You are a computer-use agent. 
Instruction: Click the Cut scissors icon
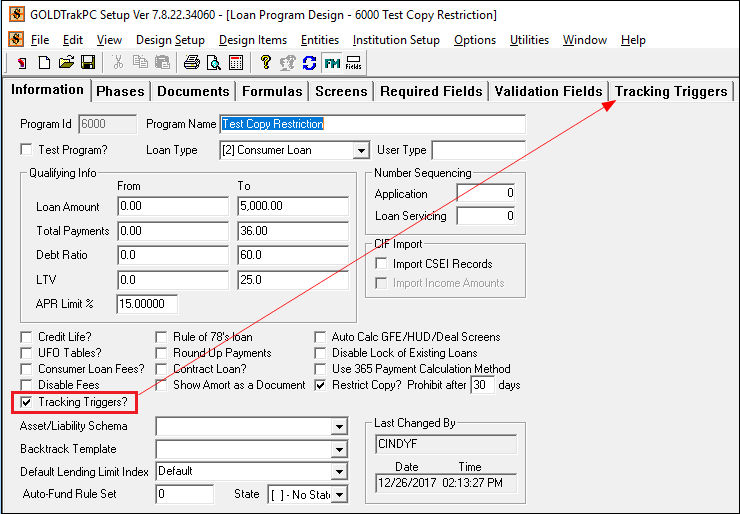pos(118,63)
